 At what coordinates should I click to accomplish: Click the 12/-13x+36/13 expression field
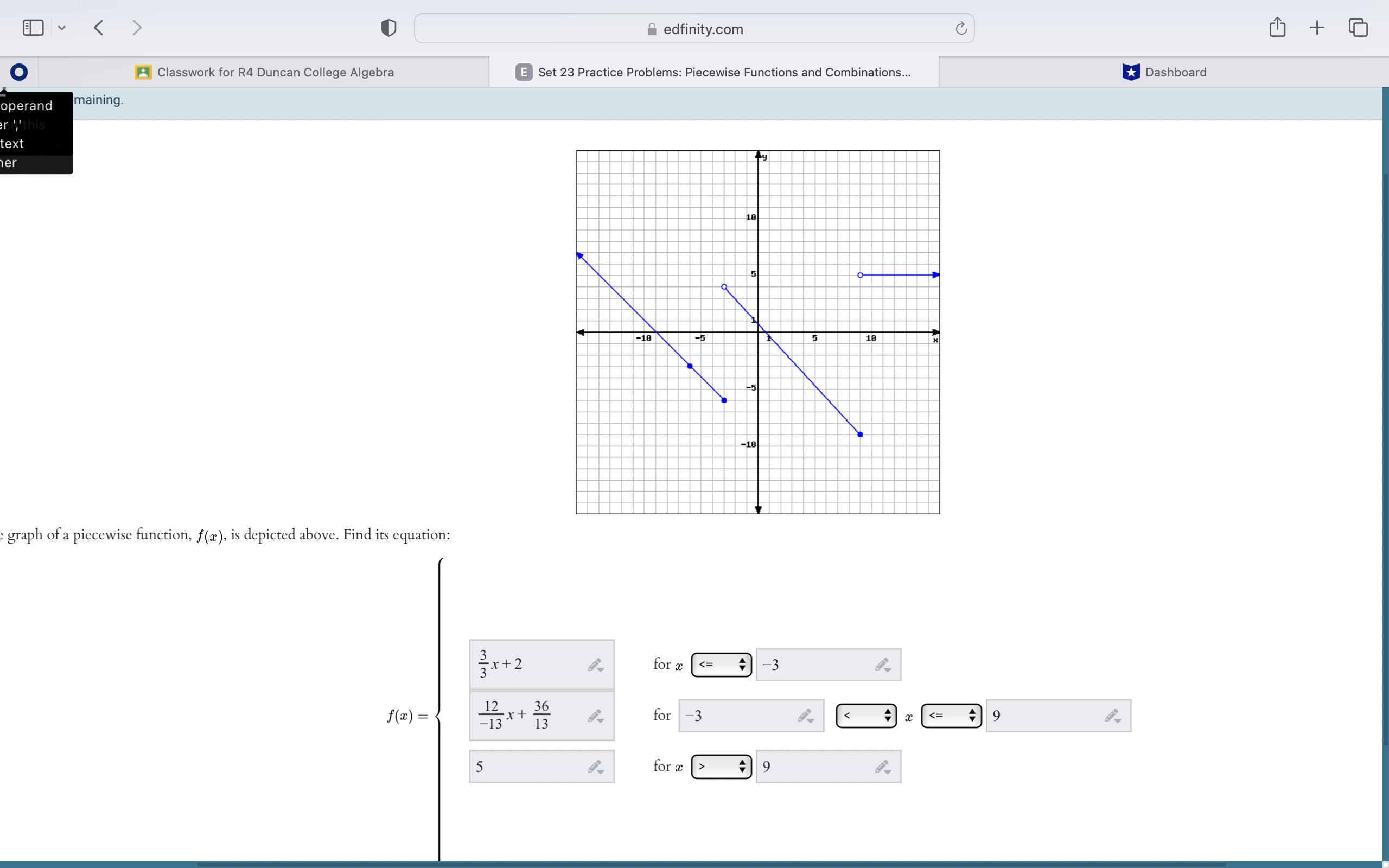(x=528, y=716)
